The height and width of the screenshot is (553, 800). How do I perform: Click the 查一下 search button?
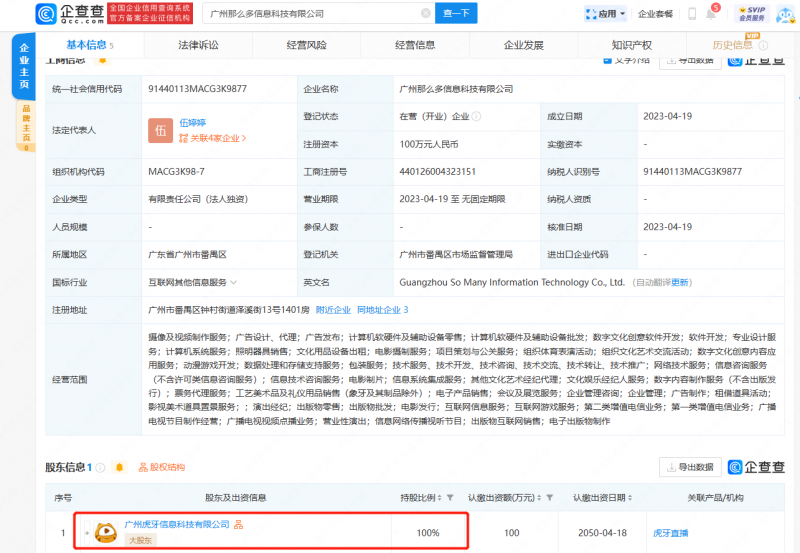click(x=456, y=13)
